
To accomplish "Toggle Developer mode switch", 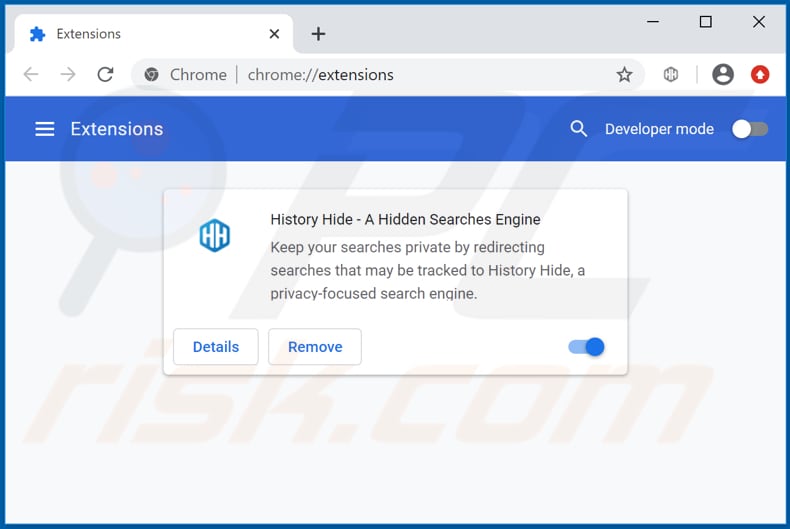I will tap(750, 129).
